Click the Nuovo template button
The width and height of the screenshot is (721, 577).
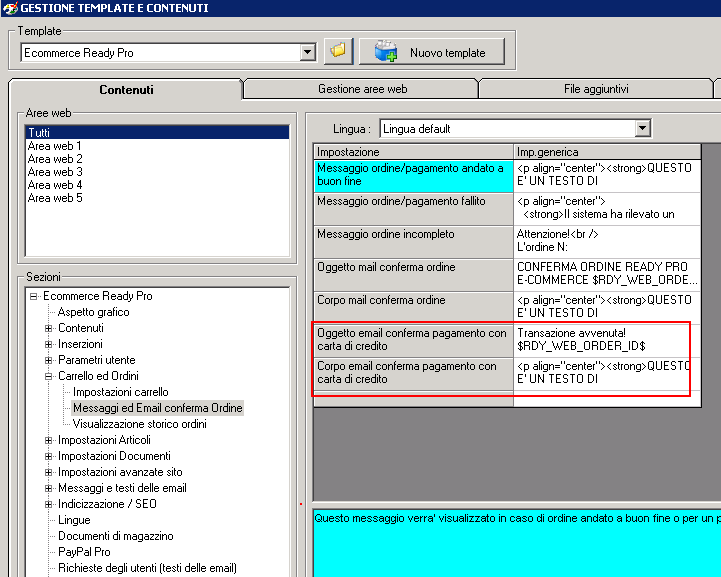click(x=431, y=52)
